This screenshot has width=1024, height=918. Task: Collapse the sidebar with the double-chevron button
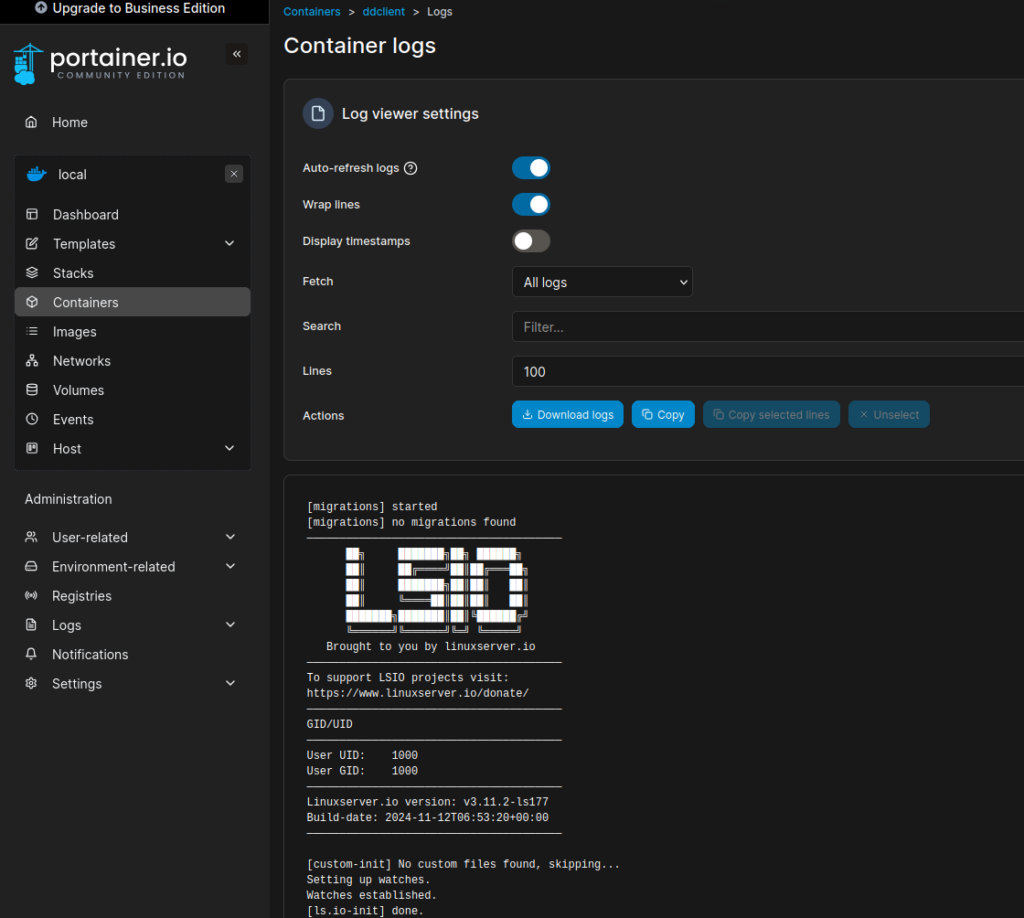[236, 54]
